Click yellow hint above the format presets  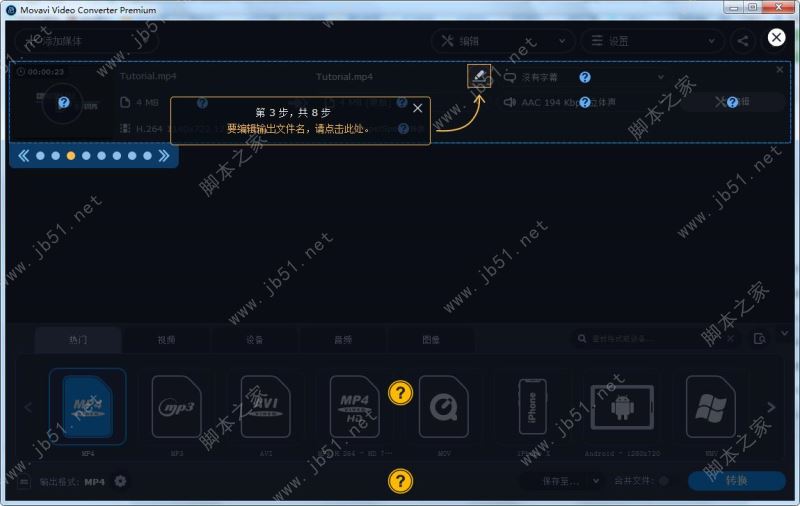coord(401,393)
